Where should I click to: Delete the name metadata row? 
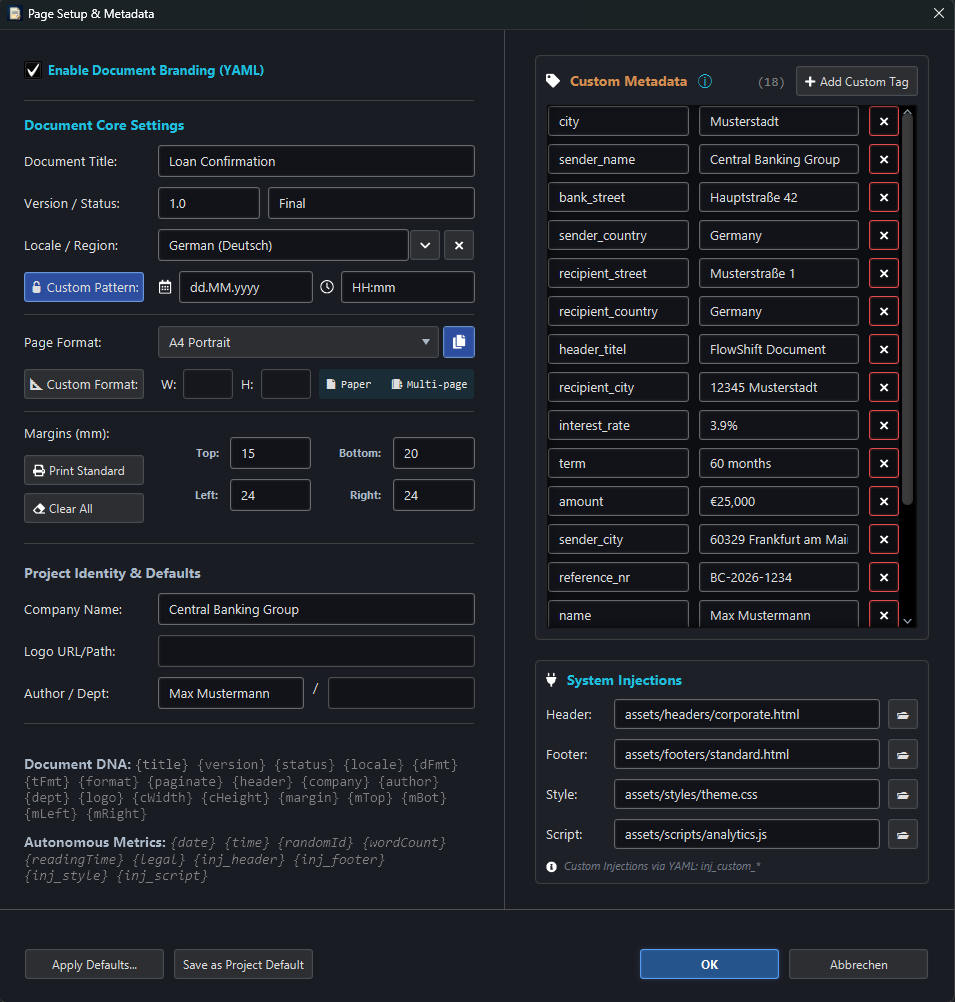click(884, 615)
